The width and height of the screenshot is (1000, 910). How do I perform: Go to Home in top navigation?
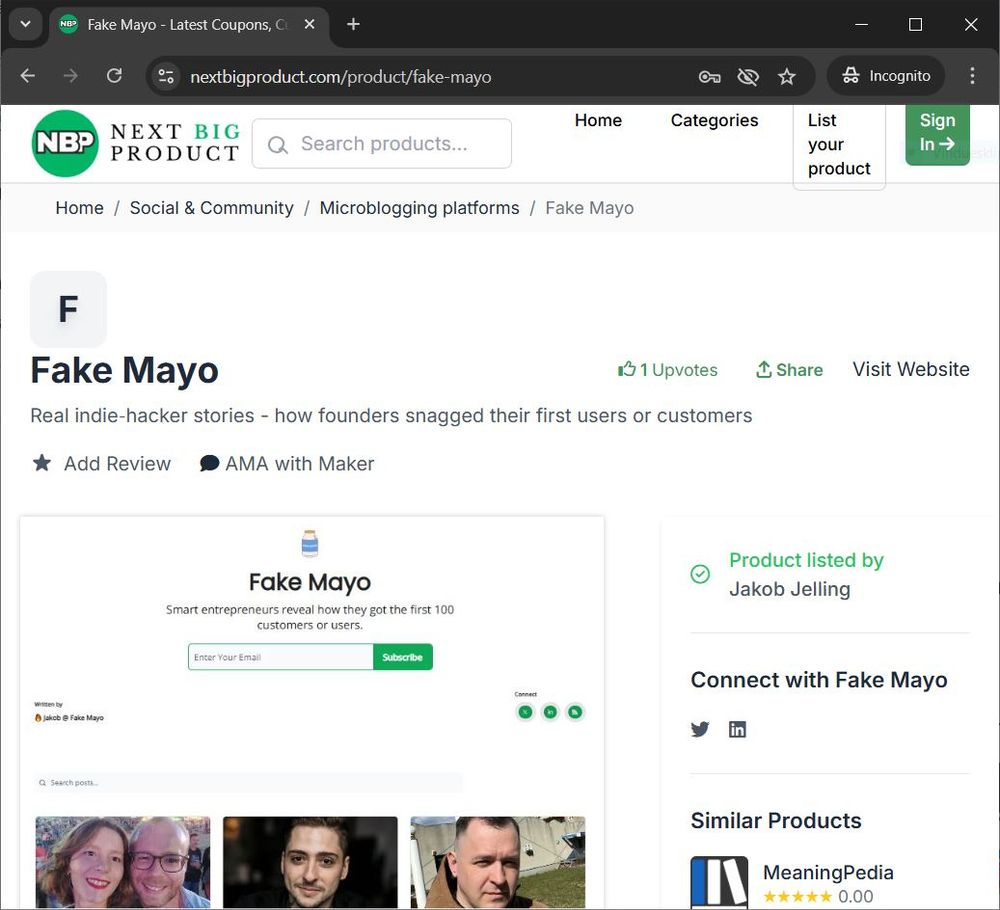[598, 121]
